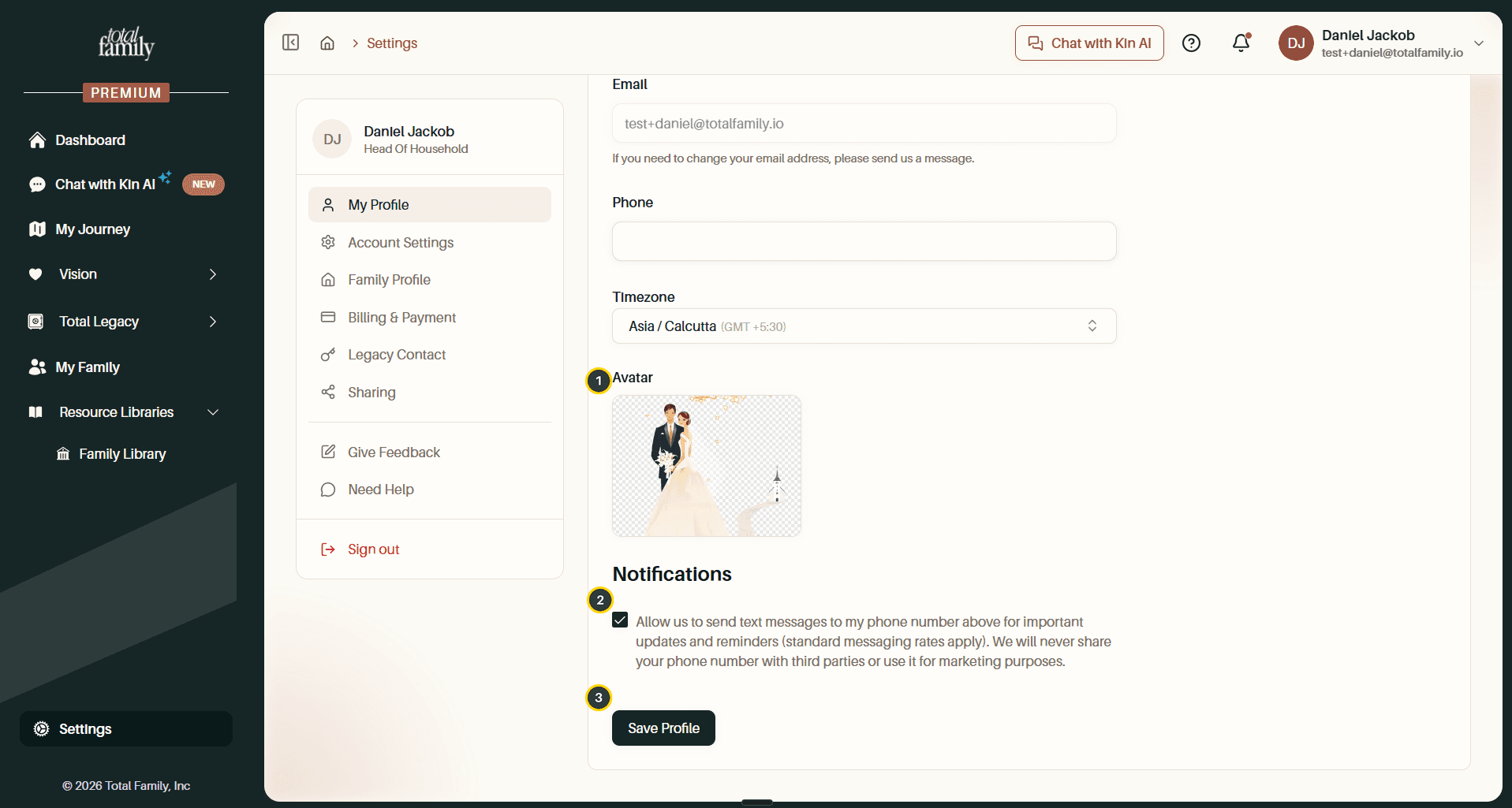Viewport: 1512px width, 808px height.
Task: Click the NEW badge beside Kin AI
Action: click(x=203, y=184)
